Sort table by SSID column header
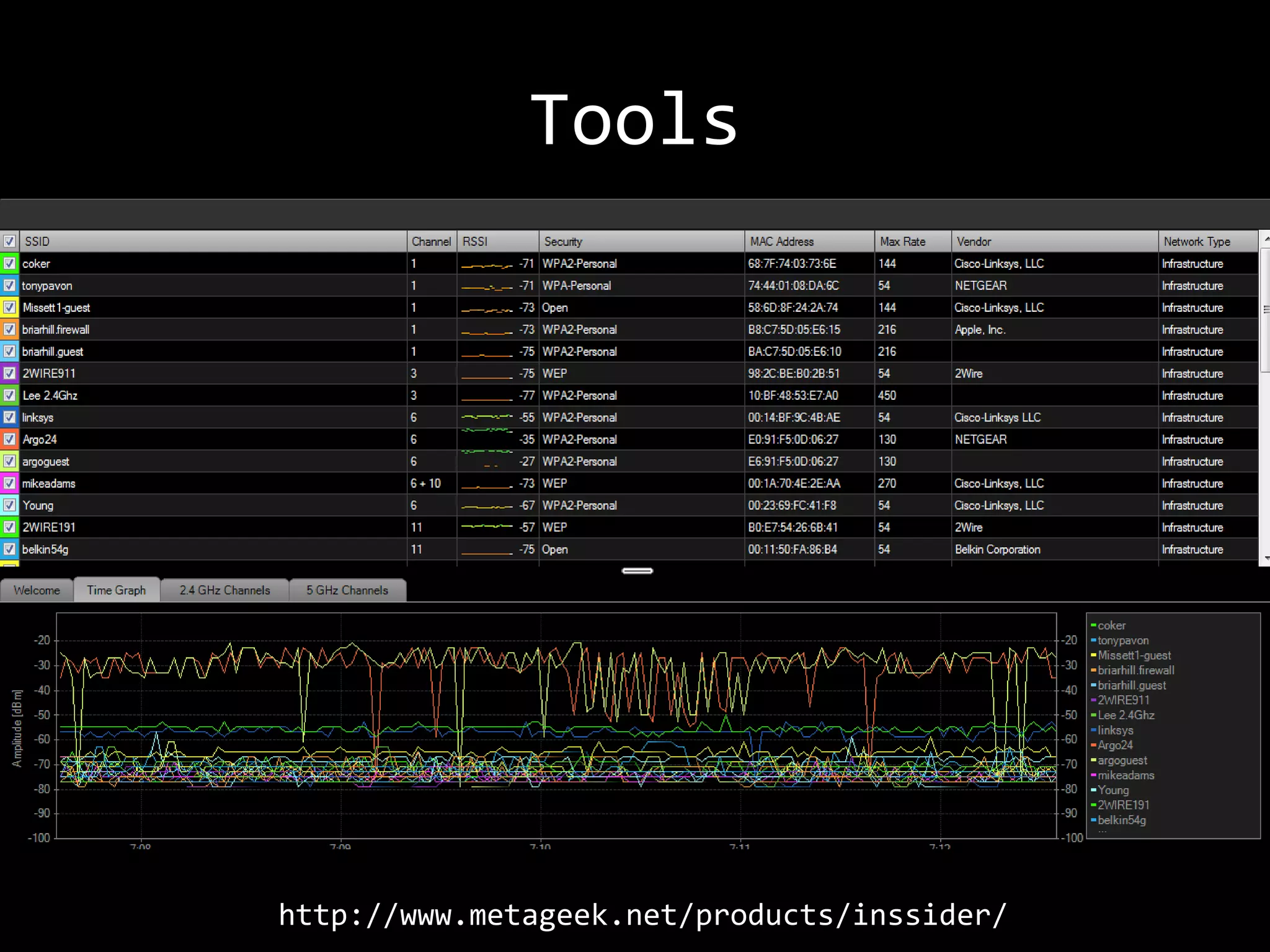This screenshot has width=1270, height=952. click(x=213, y=241)
